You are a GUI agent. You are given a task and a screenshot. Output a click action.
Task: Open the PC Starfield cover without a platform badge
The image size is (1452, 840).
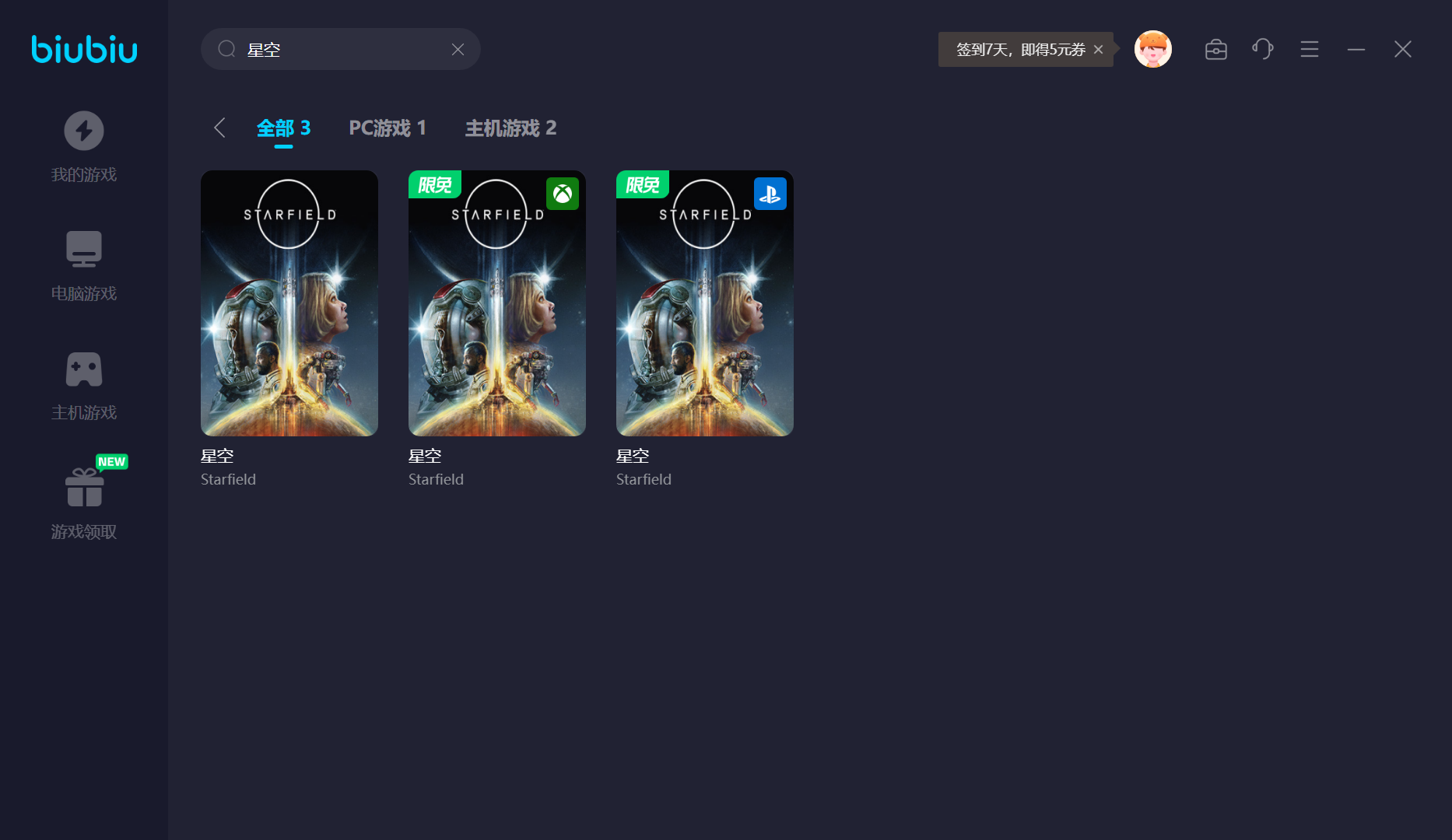pyautogui.click(x=289, y=303)
